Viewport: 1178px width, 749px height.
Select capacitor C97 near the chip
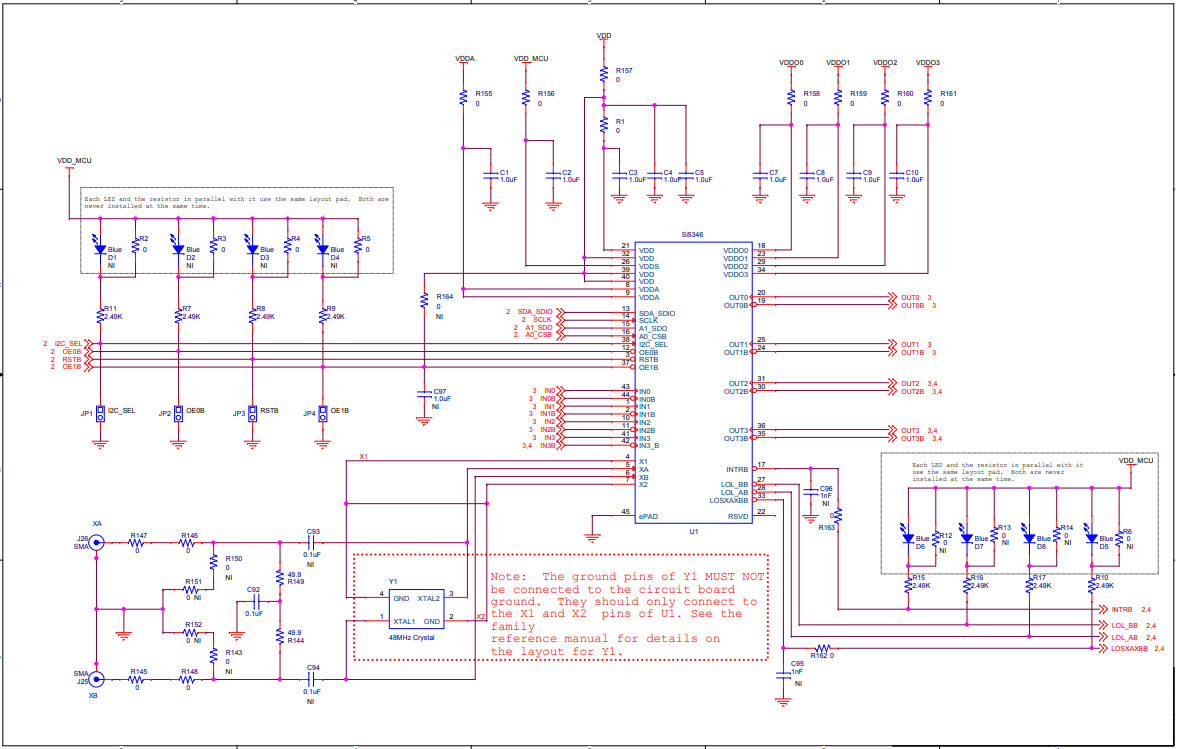(425, 395)
